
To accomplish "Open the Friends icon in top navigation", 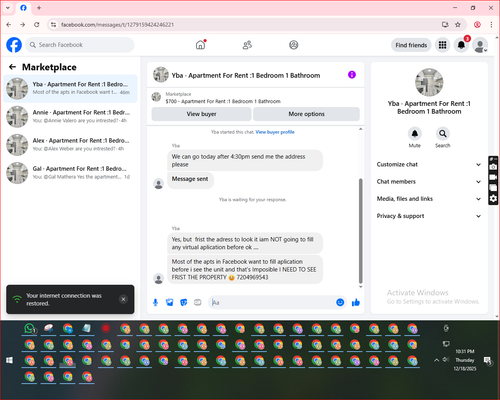I will (x=247, y=45).
